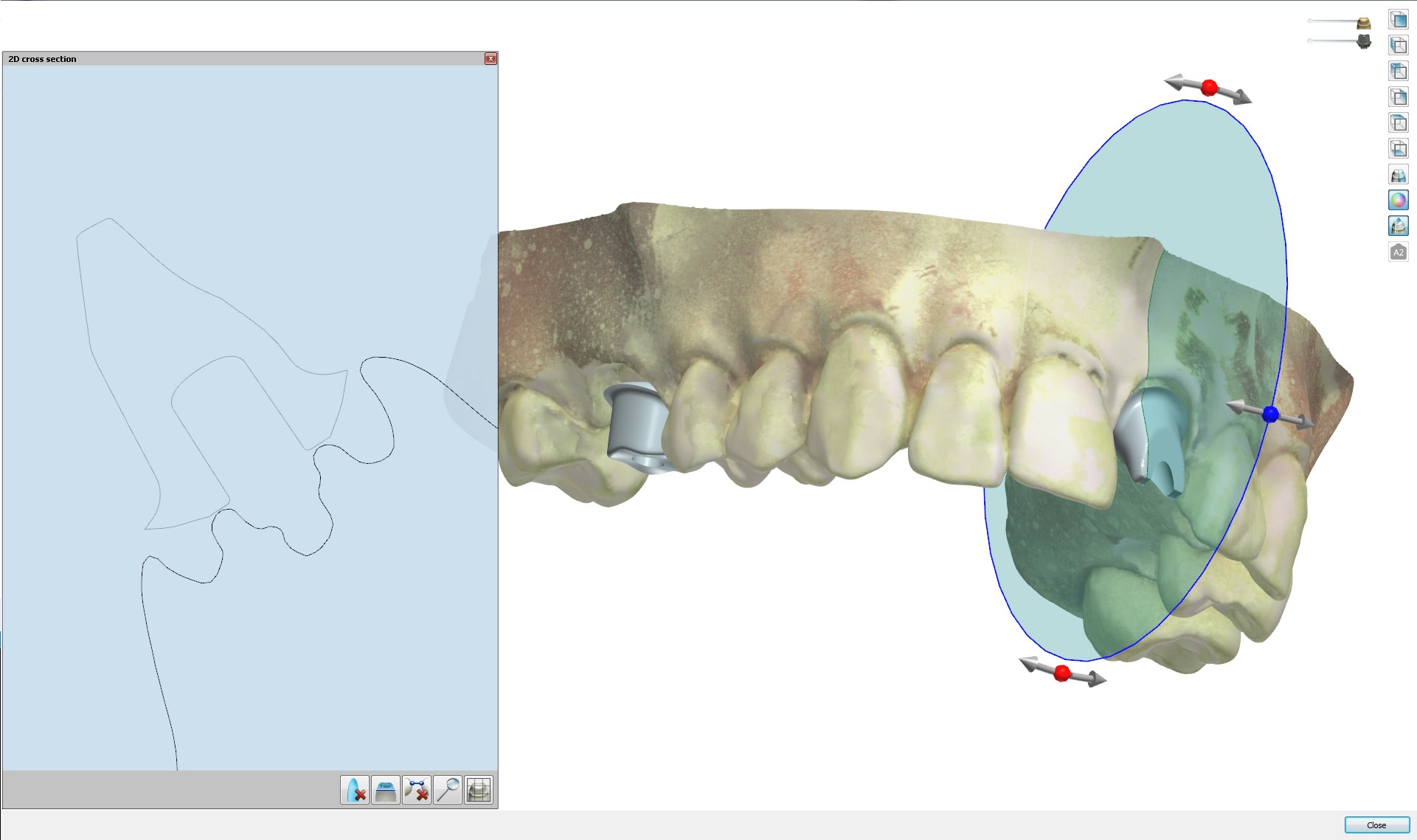Switch to bottom cube view
Viewport: 1417px width, 840px height.
point(1398,149)
